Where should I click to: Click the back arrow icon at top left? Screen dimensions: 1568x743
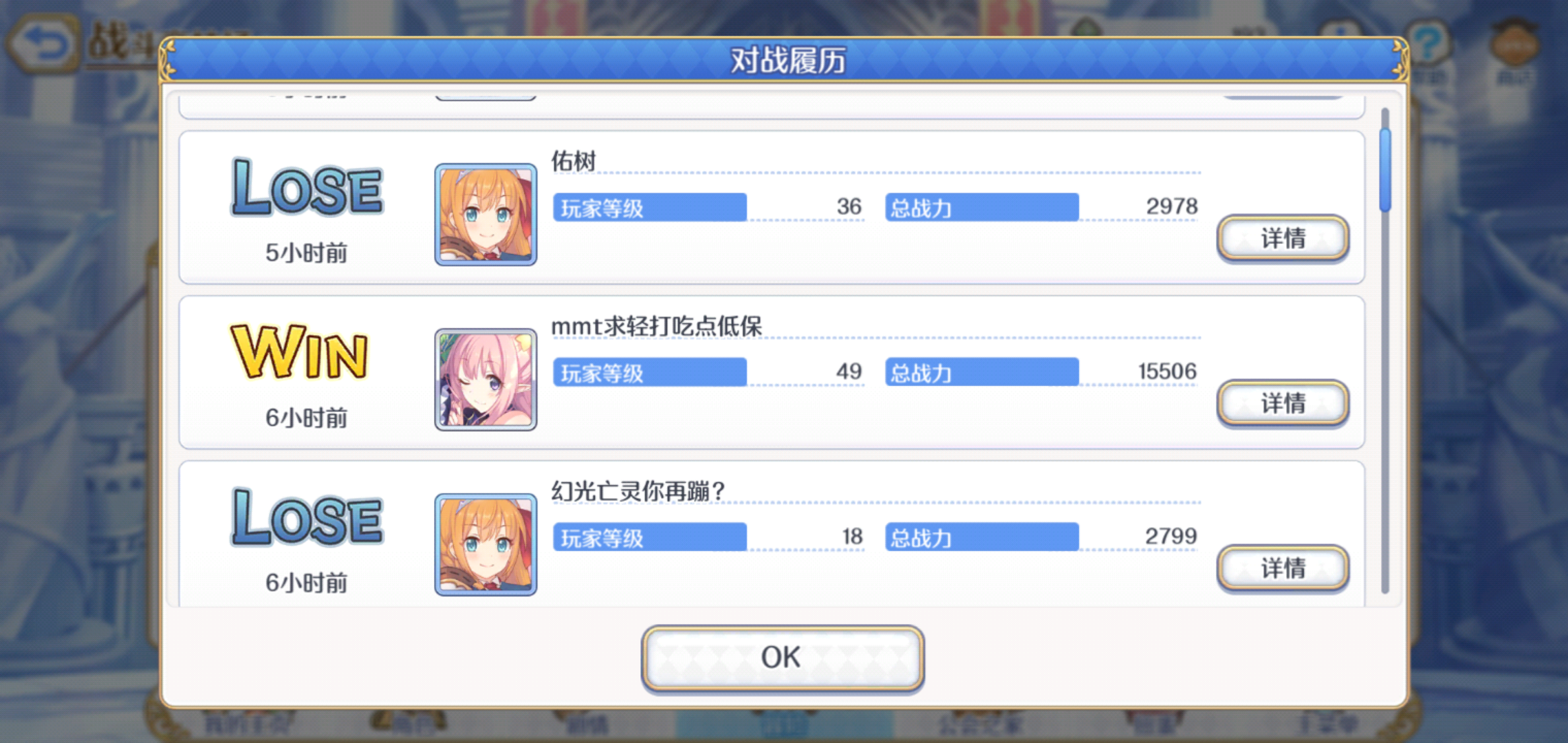coord(43,44)
